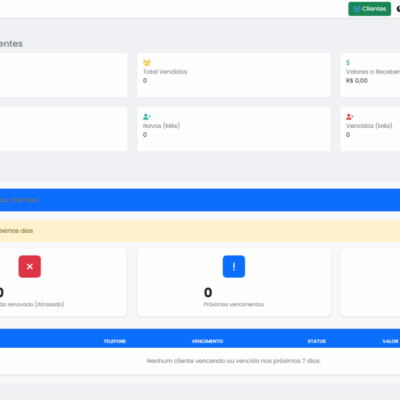Click the Total Vendidos yellow icon
Image resolution: width=400 pixels, height=400 pixels.
(147, 62)
